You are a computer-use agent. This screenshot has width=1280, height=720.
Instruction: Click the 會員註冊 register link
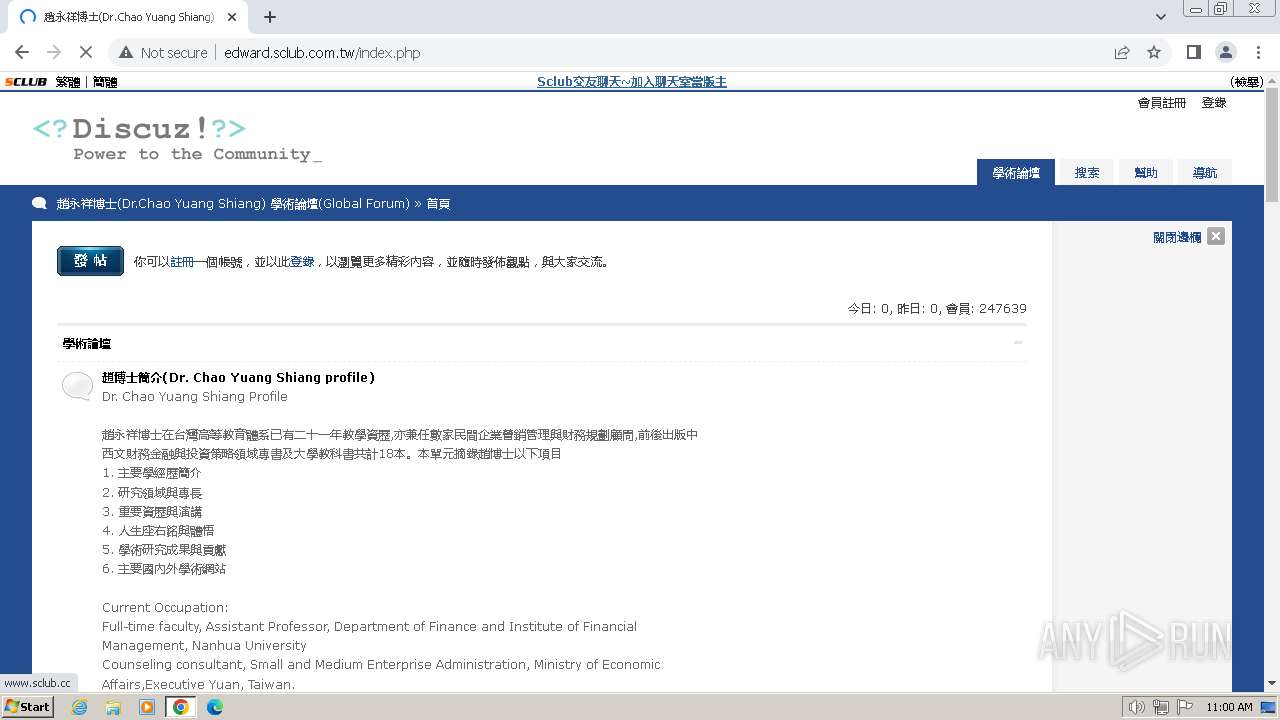(1162, 103)
